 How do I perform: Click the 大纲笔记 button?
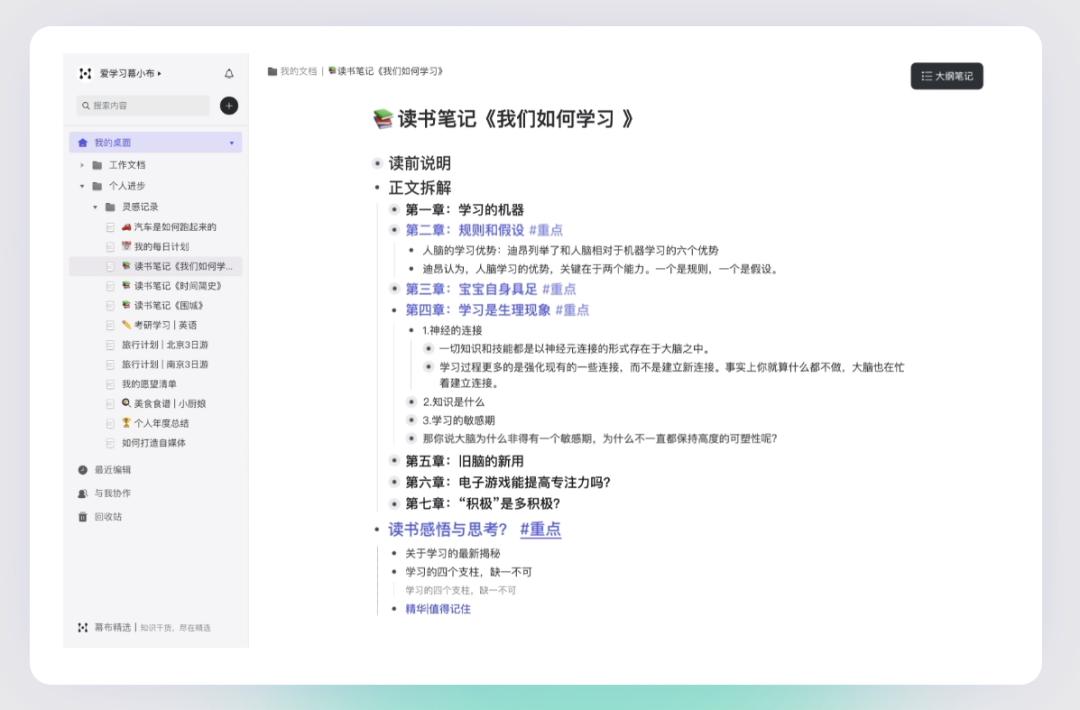pyautogui.click(x=946, y=76)
